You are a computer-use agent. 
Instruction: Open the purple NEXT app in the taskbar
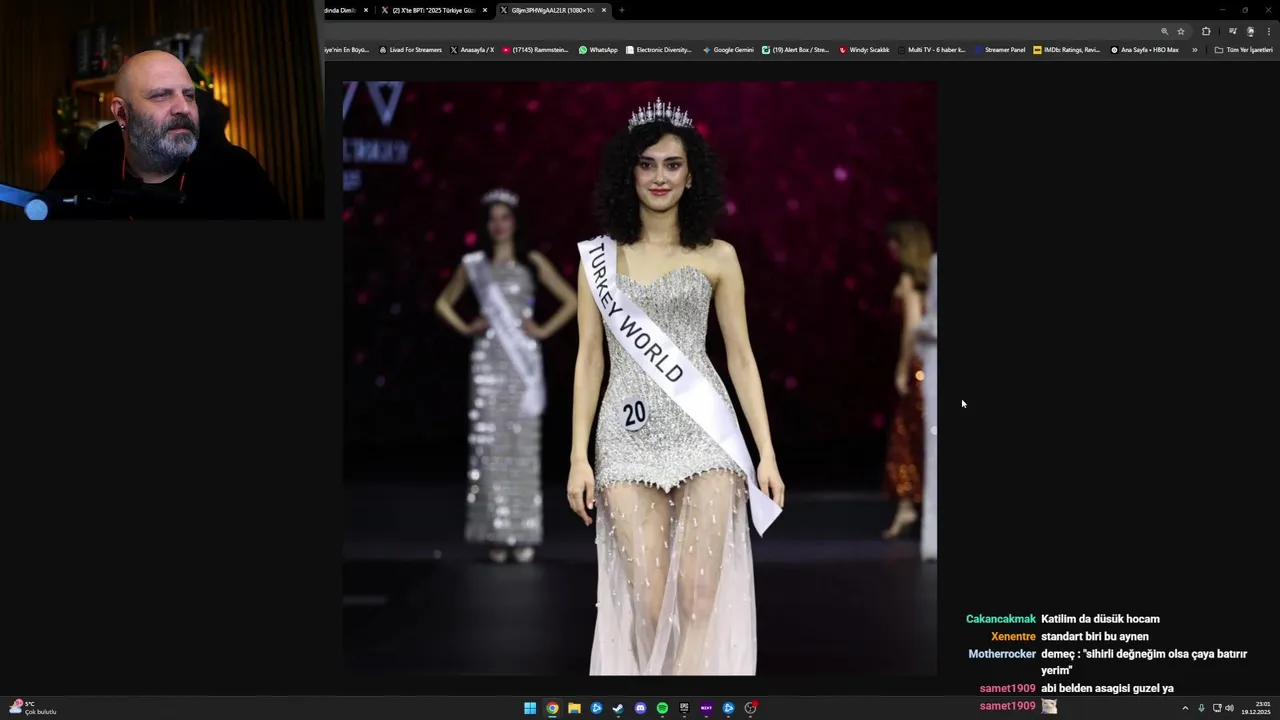point(706,708)
